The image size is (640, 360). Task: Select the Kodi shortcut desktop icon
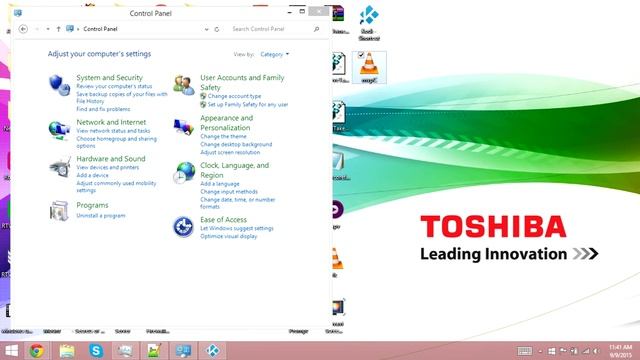tap(369, 22)
